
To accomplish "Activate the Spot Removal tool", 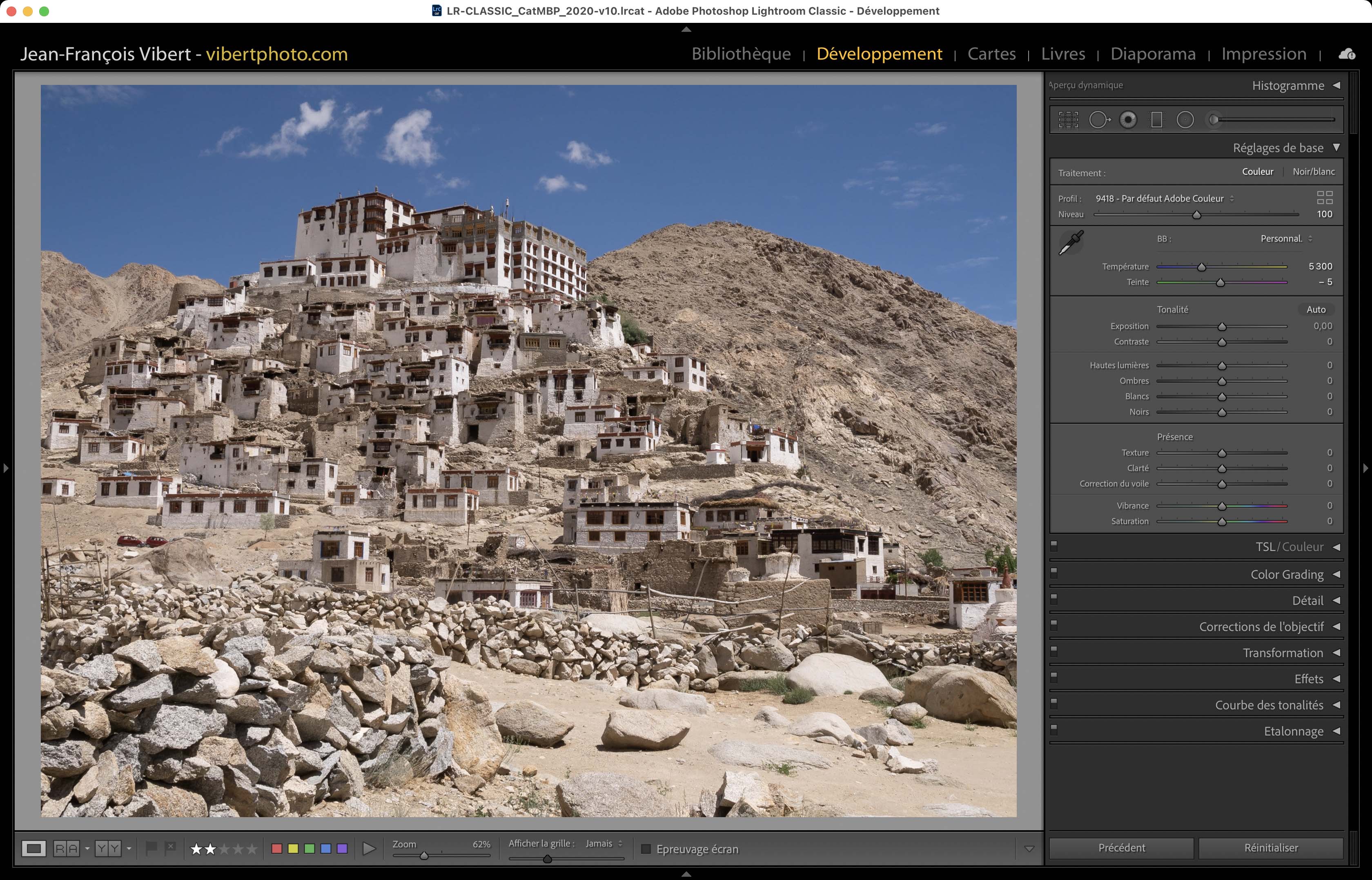I will point(1098,120).
